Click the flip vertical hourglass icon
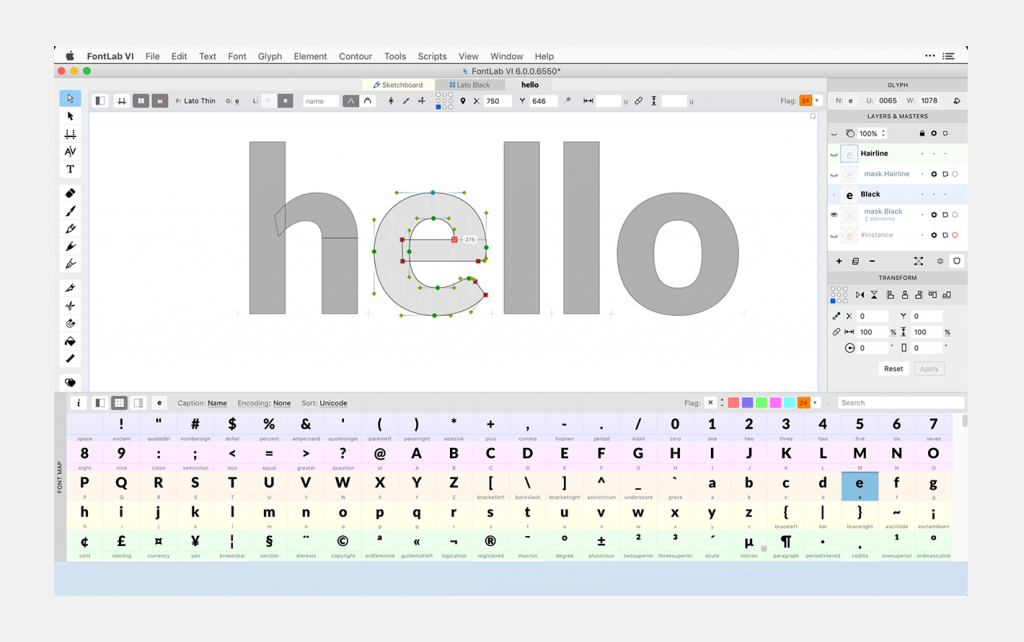The width and height of the screenshot is (1024, 642). coord(874,295)
